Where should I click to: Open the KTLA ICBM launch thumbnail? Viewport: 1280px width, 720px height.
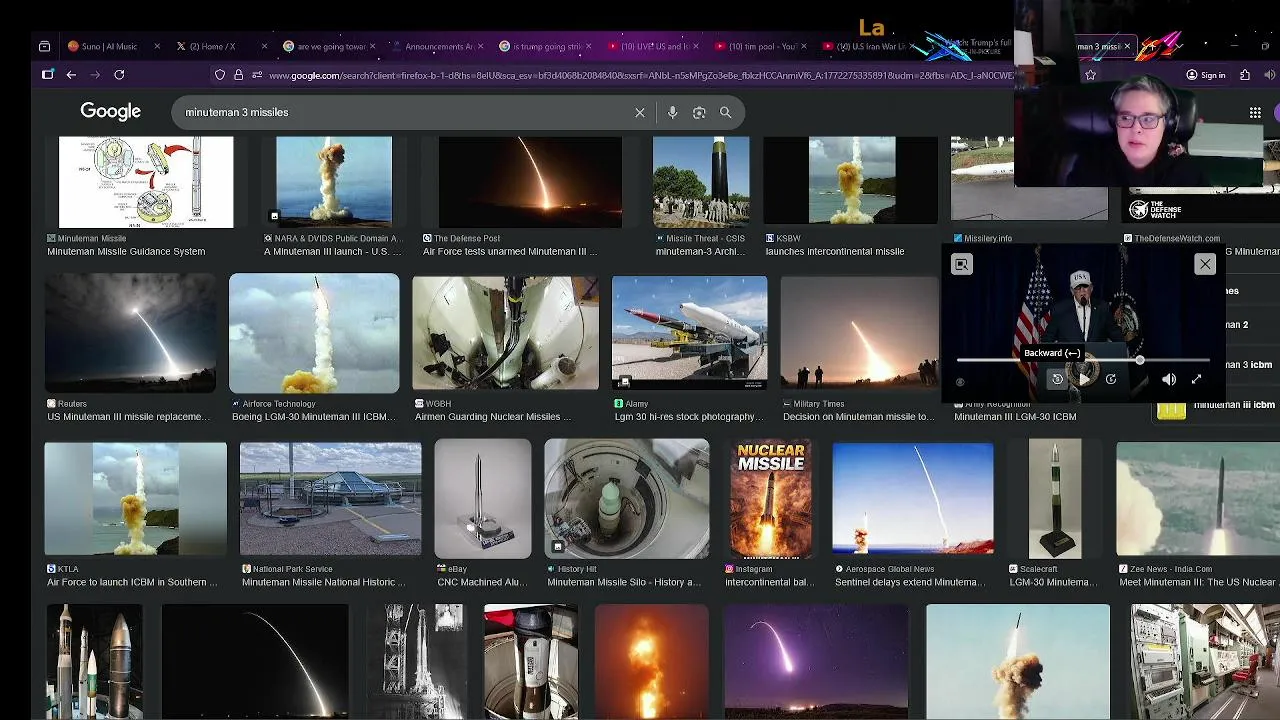point(136,499)
